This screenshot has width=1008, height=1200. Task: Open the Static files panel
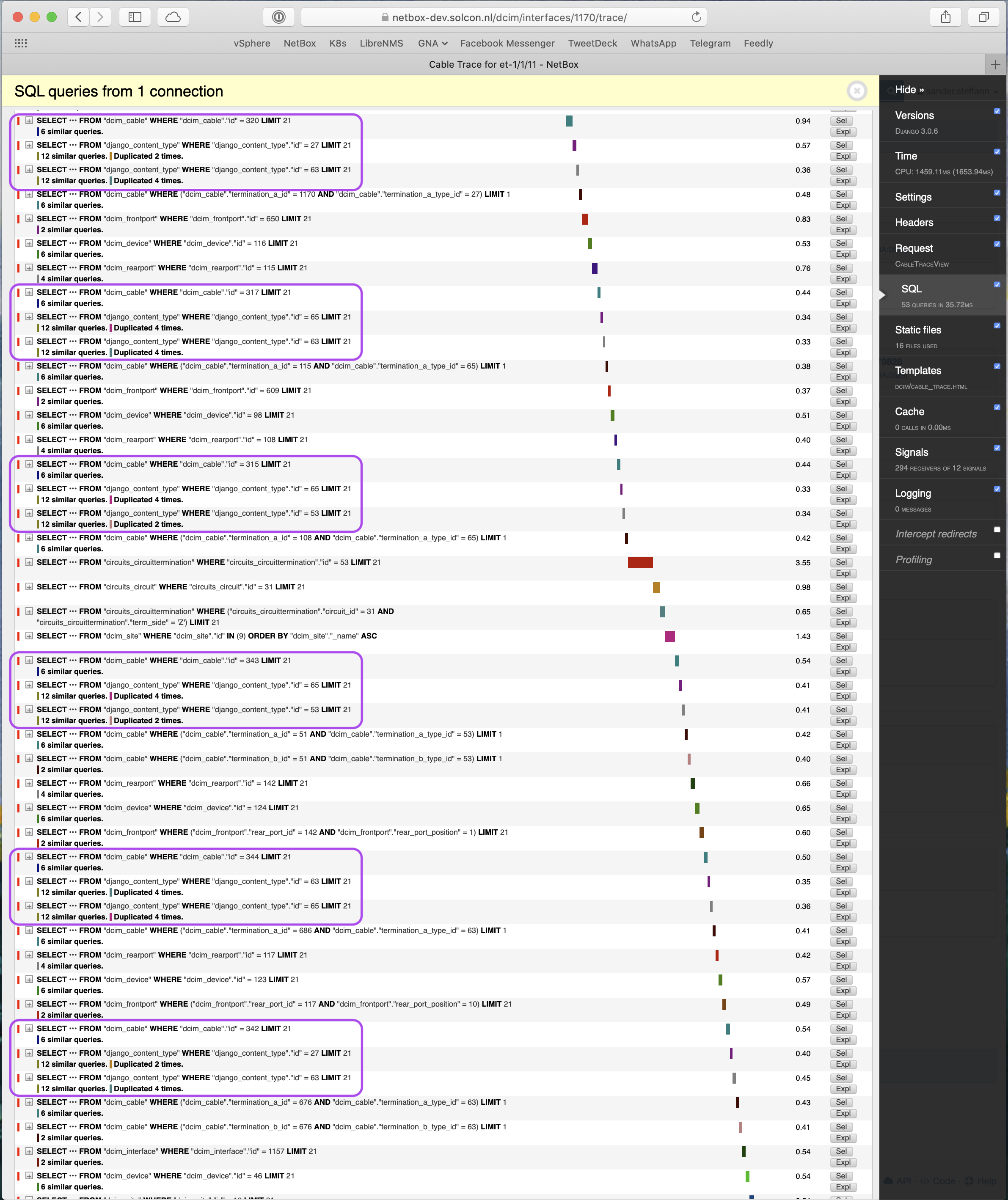pyautogui.click(x=918, y=330)
